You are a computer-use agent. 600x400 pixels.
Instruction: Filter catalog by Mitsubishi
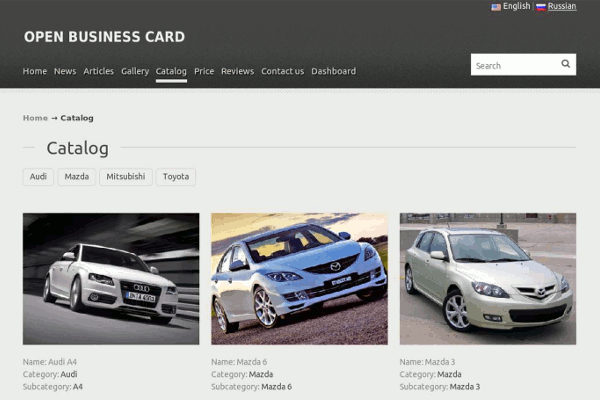[x=126, y=177]
